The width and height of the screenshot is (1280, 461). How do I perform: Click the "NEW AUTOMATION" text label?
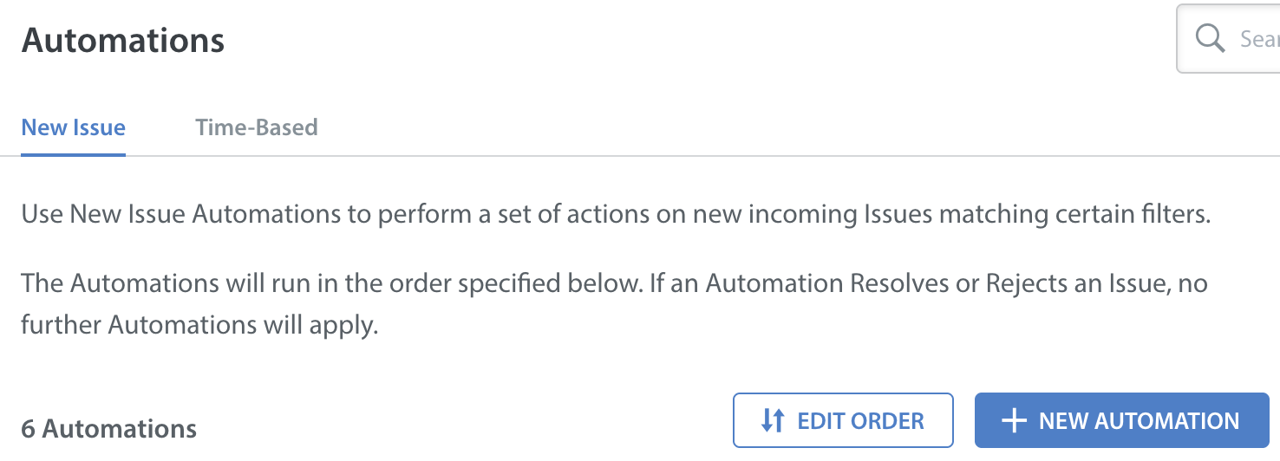(x=1139, y=421)
